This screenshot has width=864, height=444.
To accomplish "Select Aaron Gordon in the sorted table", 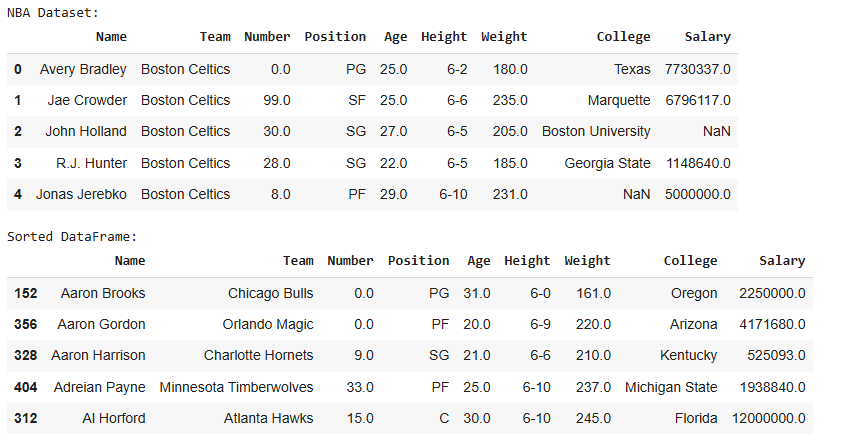I will pos(101,324).
